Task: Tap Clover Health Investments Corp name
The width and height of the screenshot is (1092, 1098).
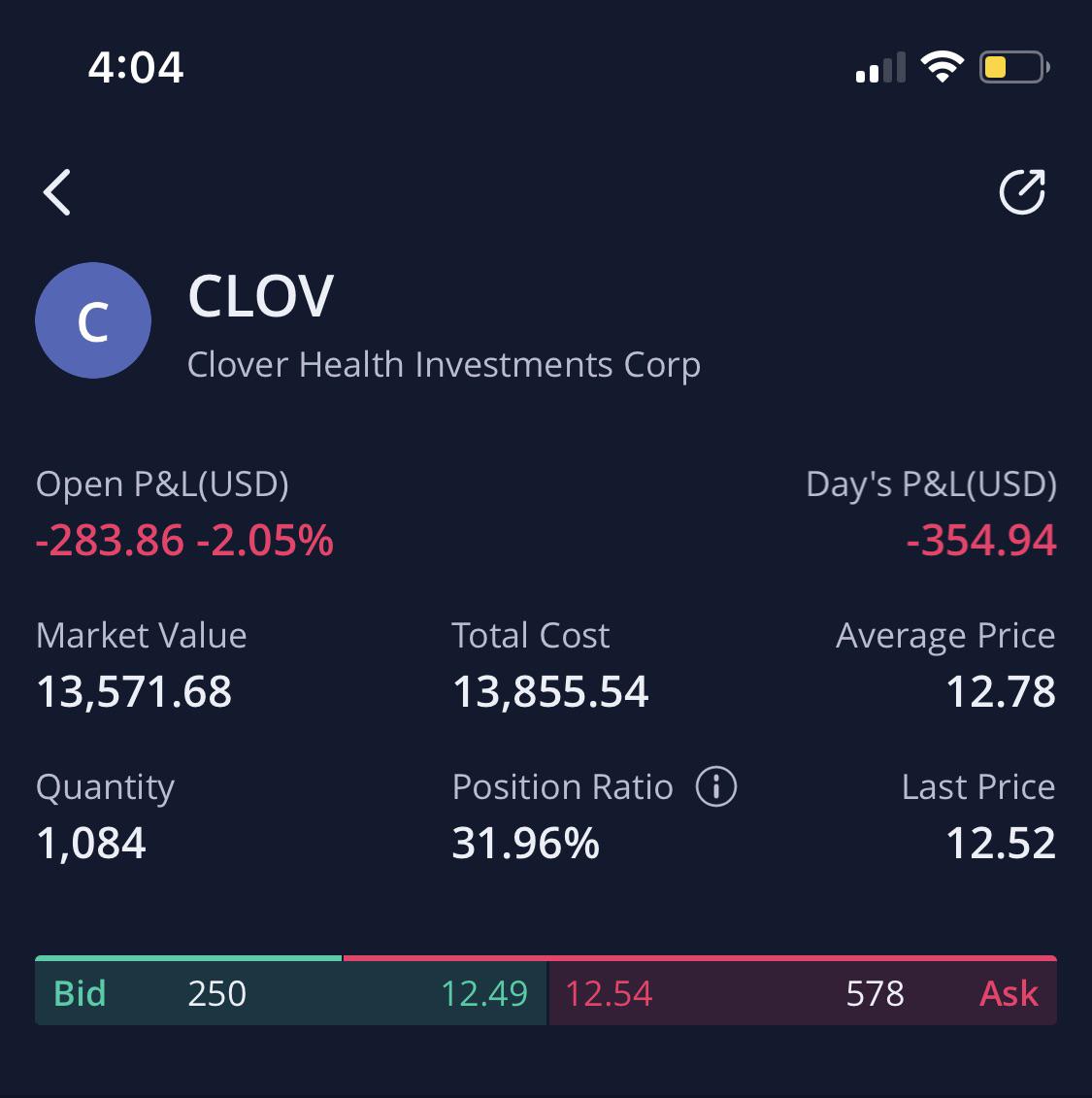Action: 445,365
